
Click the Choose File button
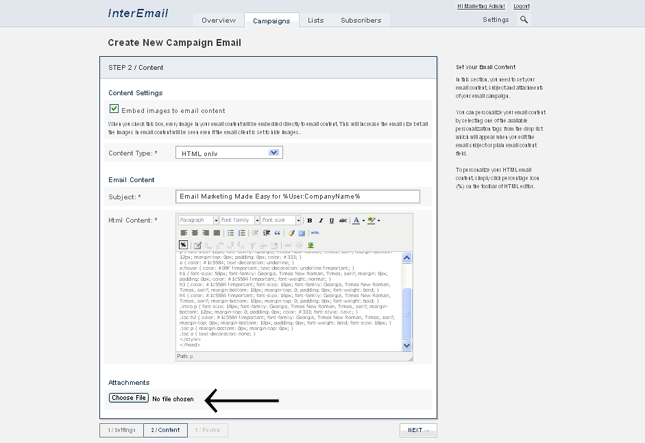pyautogui.click(x=129, y=398)
